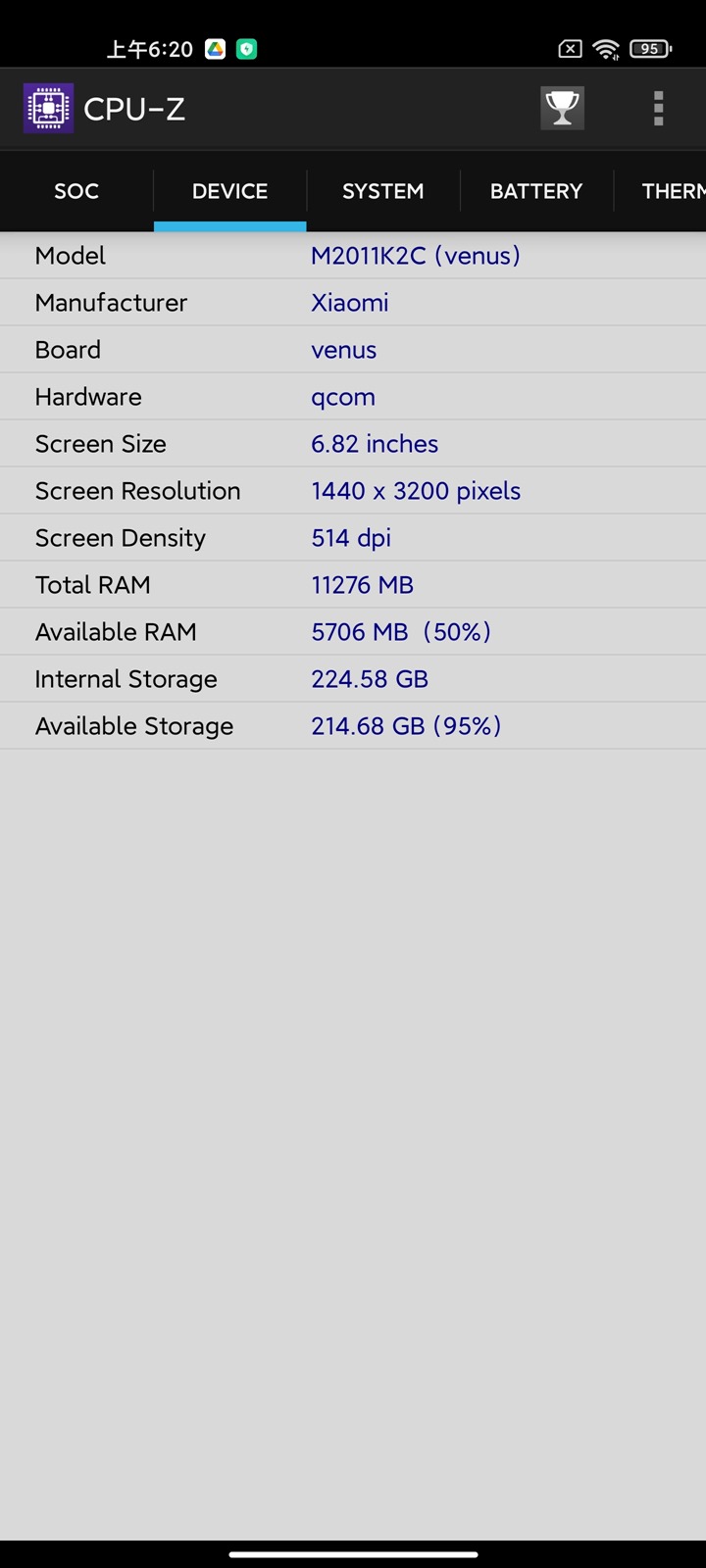Image resolution: width=706 pixels, height=1568 pixels.
Task: Tap the bottom home gesture bar
Action: [x=353, y=1554]
